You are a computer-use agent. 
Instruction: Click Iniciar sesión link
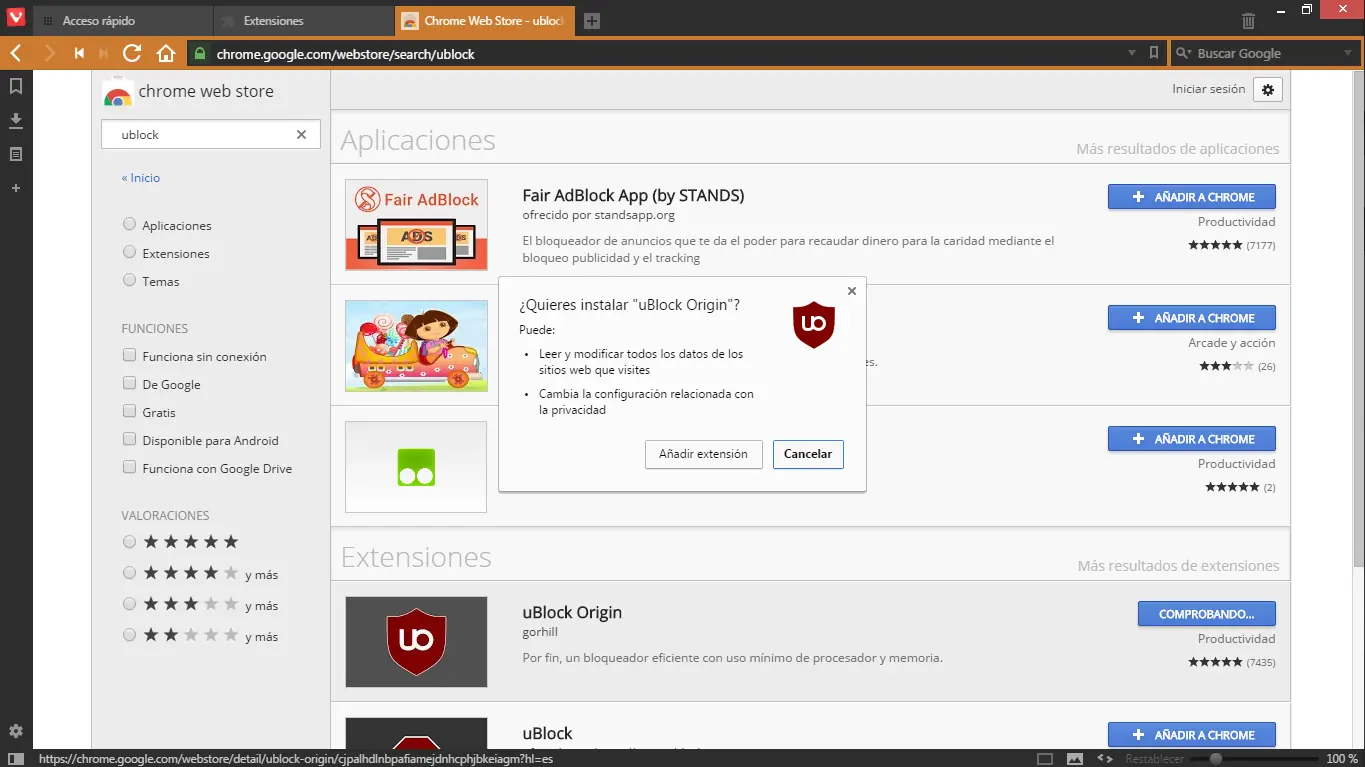1208,89
